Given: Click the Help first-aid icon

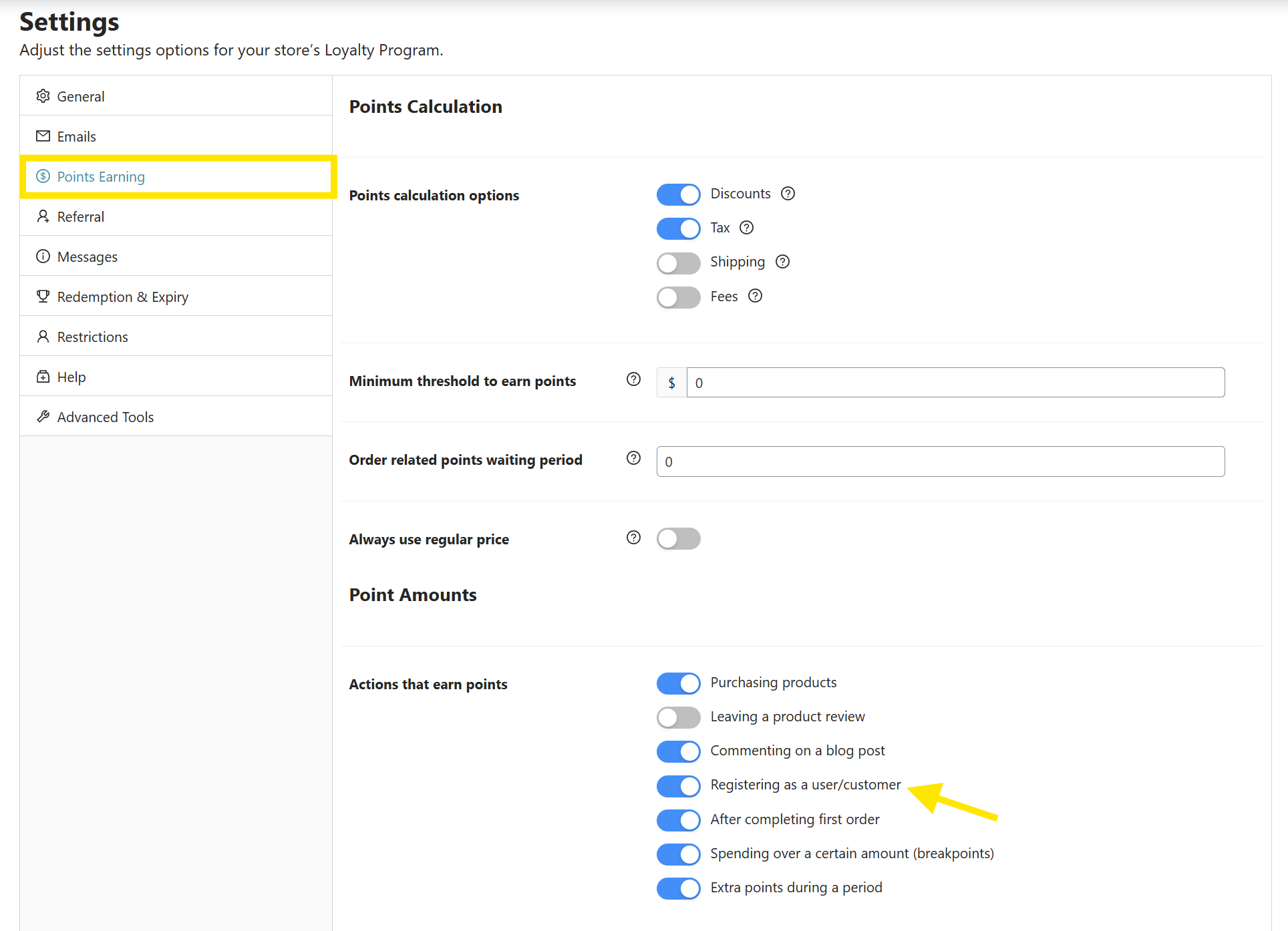Looking at the screenshot, I should (43, 377).
